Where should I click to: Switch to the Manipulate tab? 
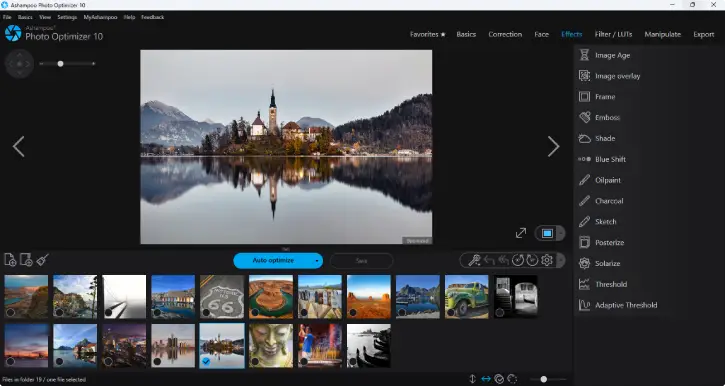[x=663, y=34]
